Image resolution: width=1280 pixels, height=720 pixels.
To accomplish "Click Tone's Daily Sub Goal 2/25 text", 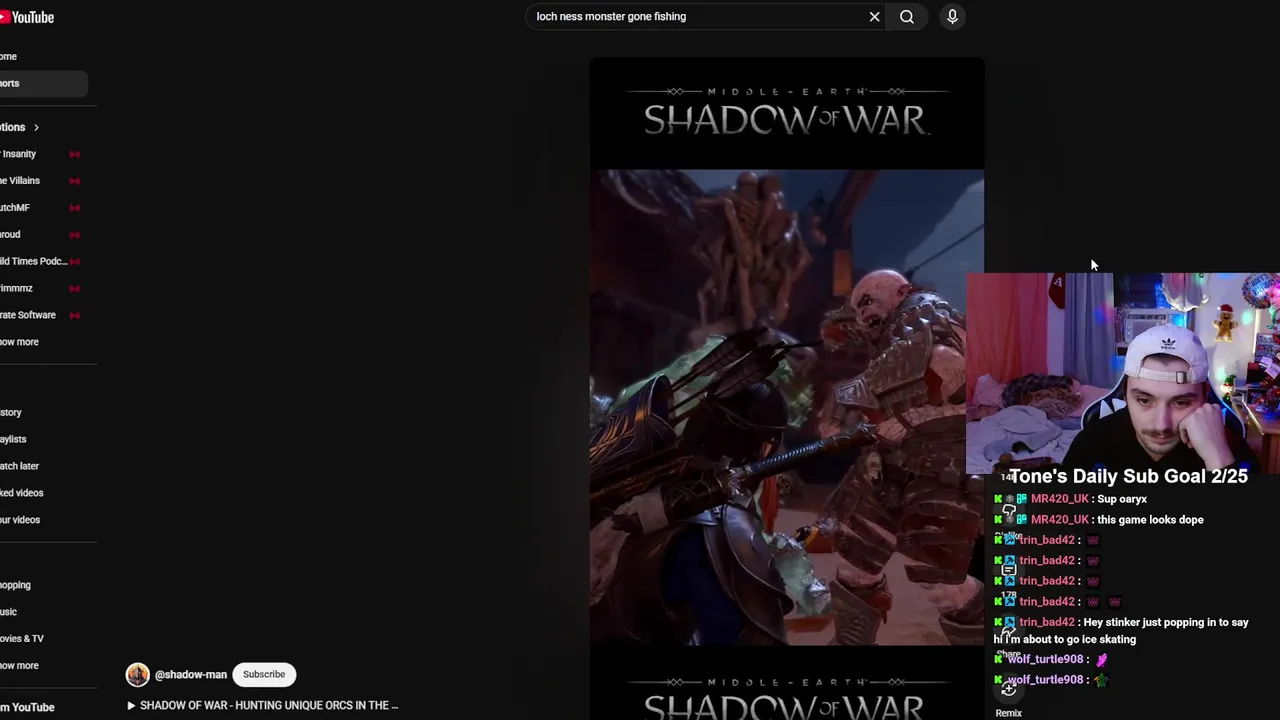I will pos(1128,477).
